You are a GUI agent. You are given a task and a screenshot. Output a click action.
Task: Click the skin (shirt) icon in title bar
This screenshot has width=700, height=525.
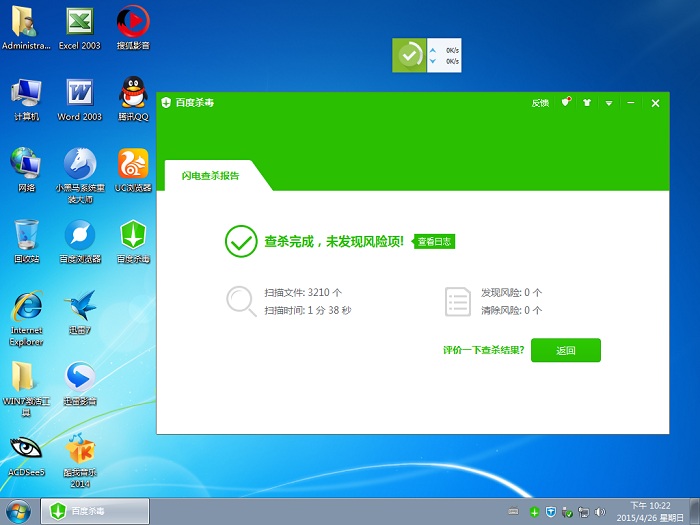point(587,103)
